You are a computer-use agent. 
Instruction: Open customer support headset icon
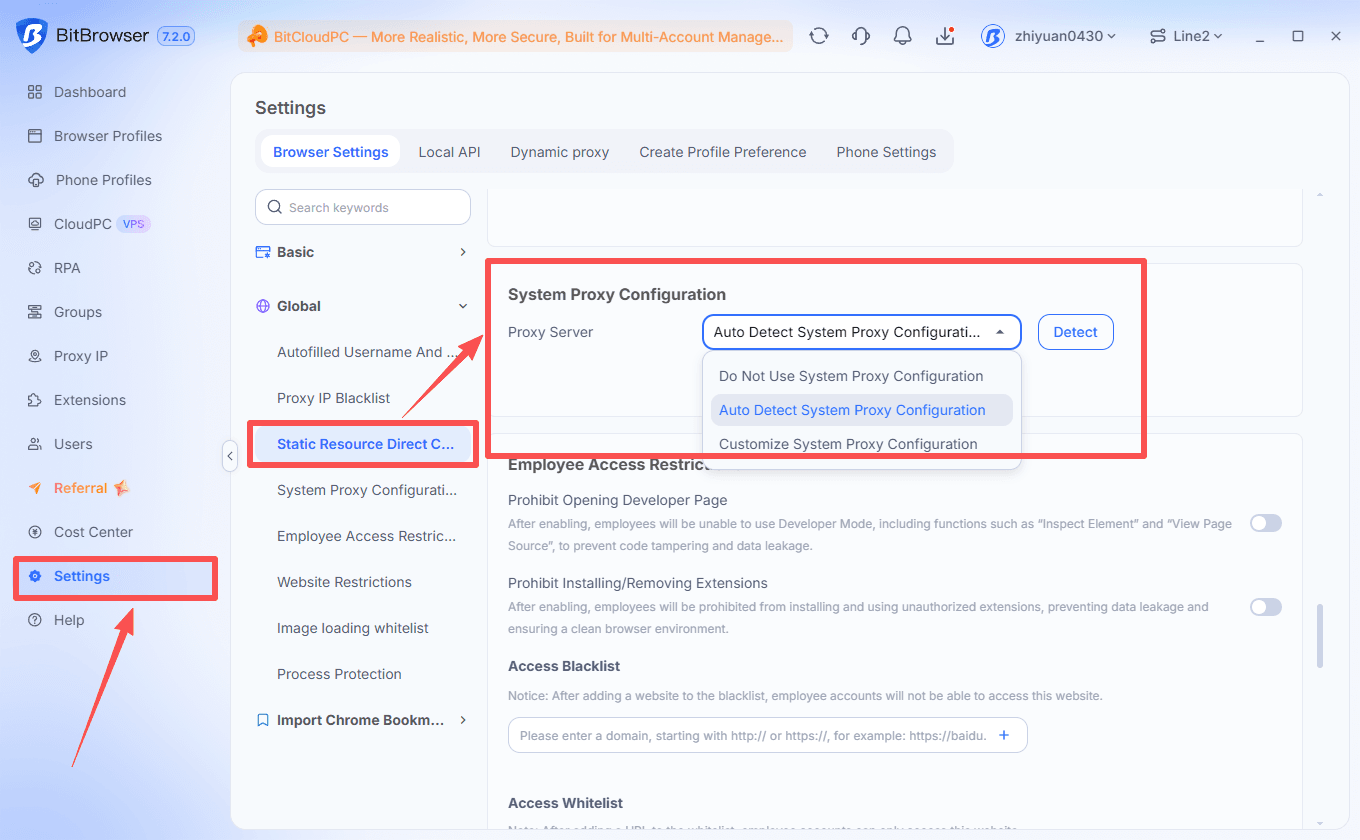coord(861,36)
